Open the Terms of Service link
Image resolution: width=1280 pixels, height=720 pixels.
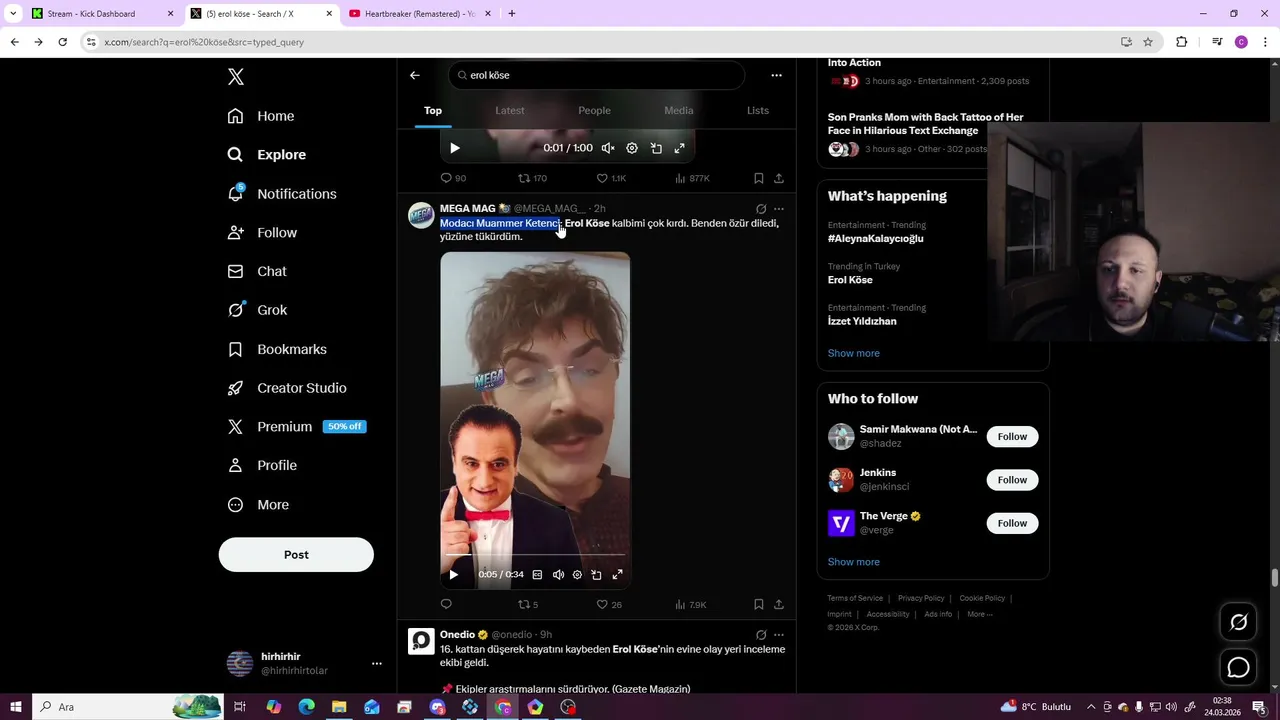(x=855, y=598)
